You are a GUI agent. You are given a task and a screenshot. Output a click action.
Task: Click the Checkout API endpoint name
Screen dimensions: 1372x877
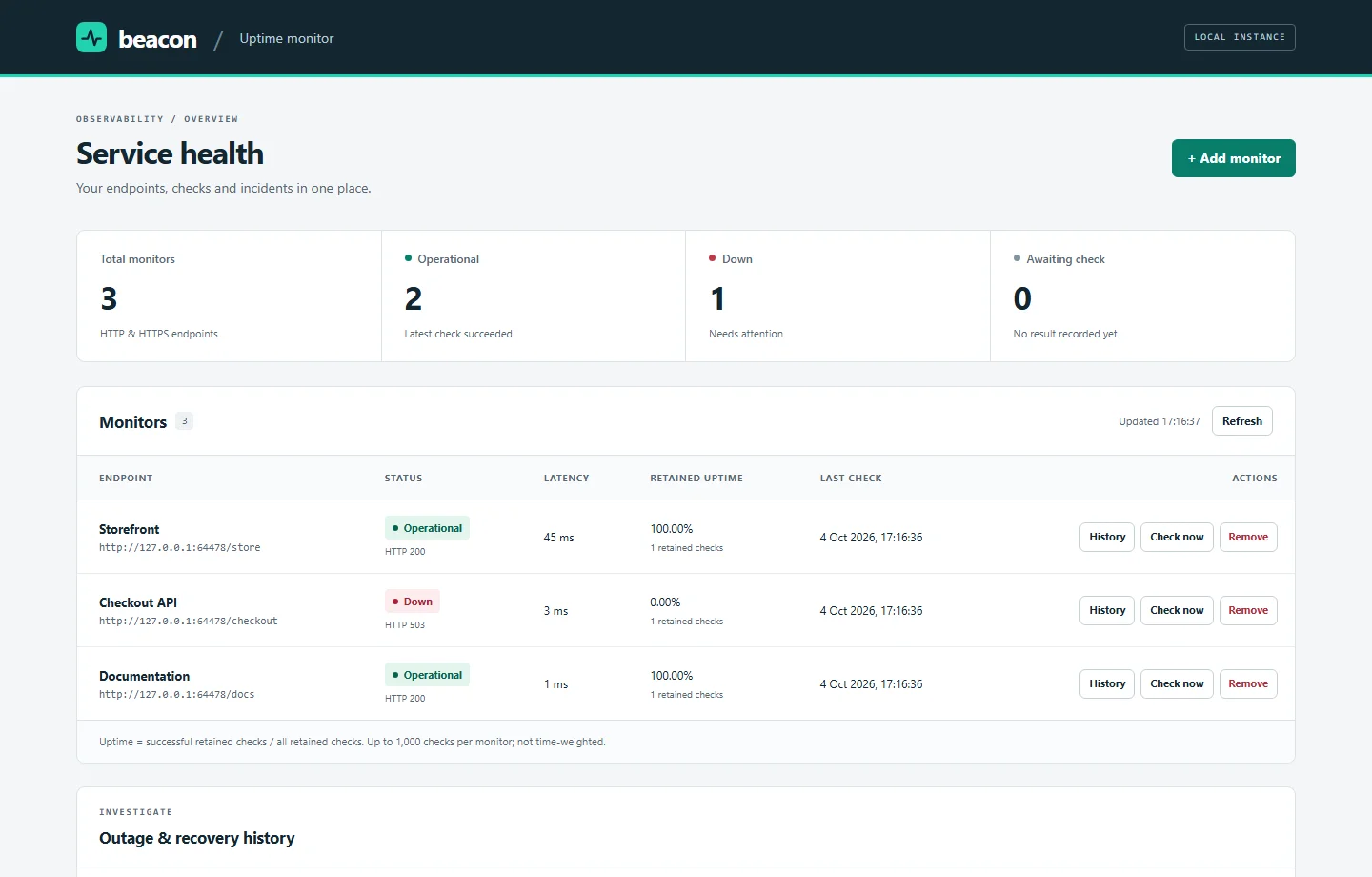pyautogui.click(x=138, y=602)
